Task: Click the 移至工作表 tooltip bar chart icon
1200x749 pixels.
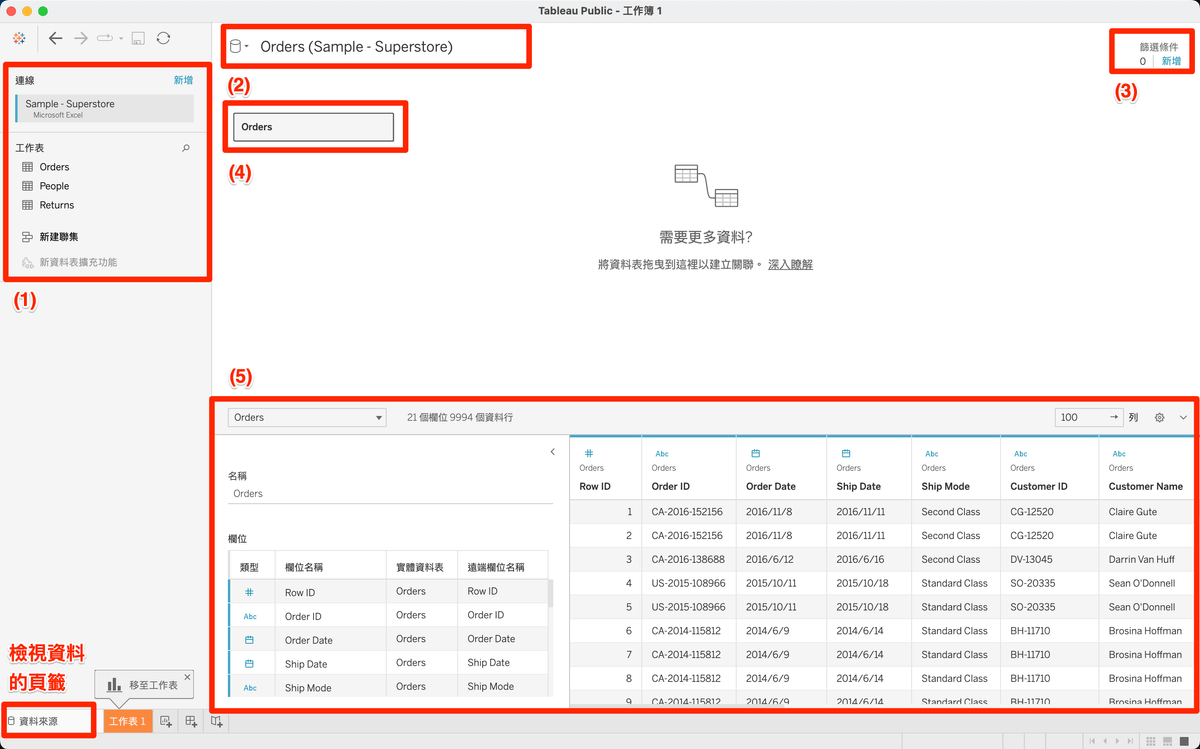Action: 114,685
